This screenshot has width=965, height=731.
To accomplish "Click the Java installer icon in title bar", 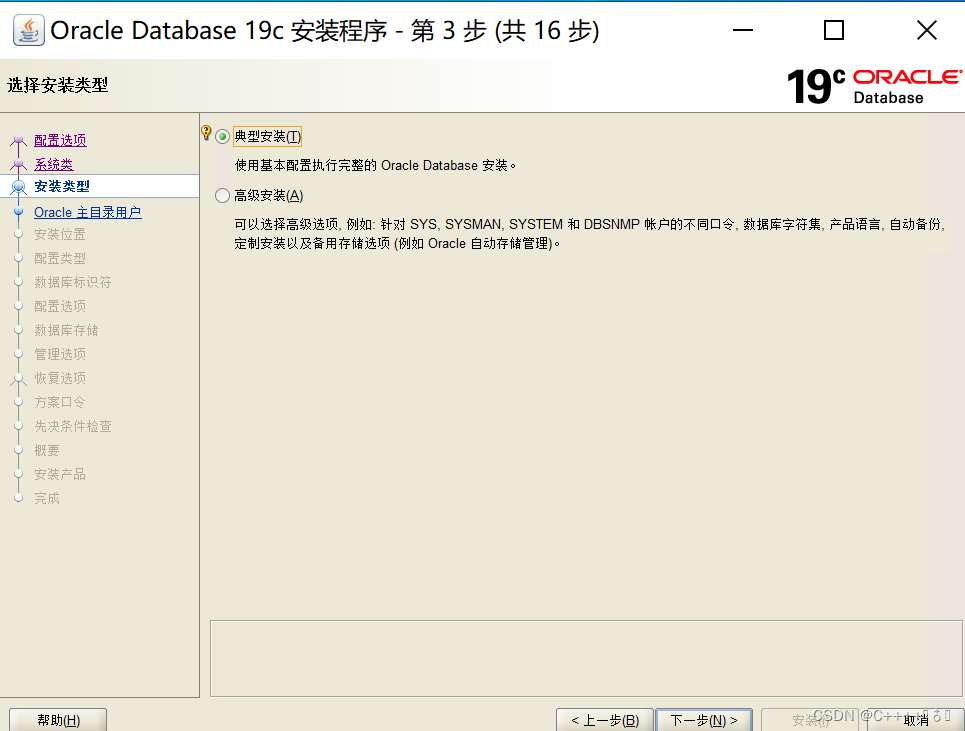I will coord(28,30).
